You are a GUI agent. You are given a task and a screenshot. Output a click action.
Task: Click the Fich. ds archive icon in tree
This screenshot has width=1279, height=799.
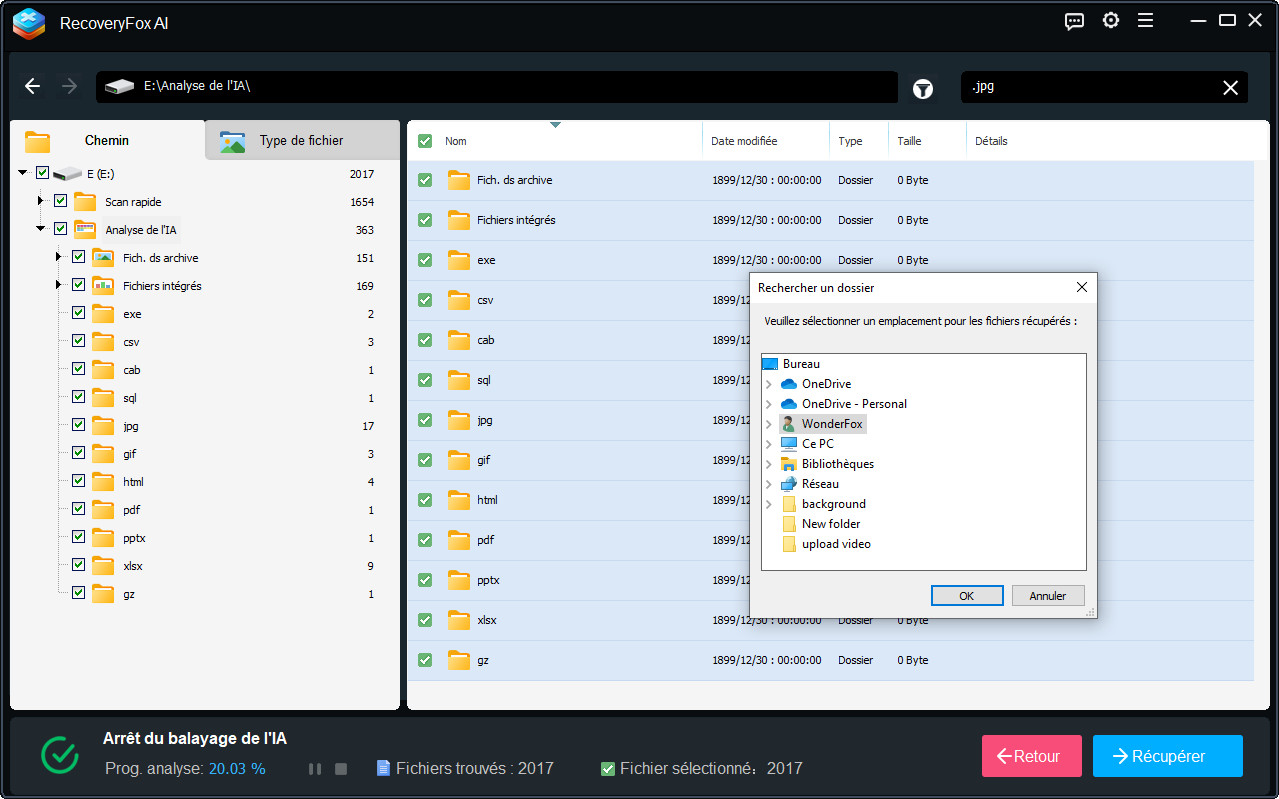point(103,258)
